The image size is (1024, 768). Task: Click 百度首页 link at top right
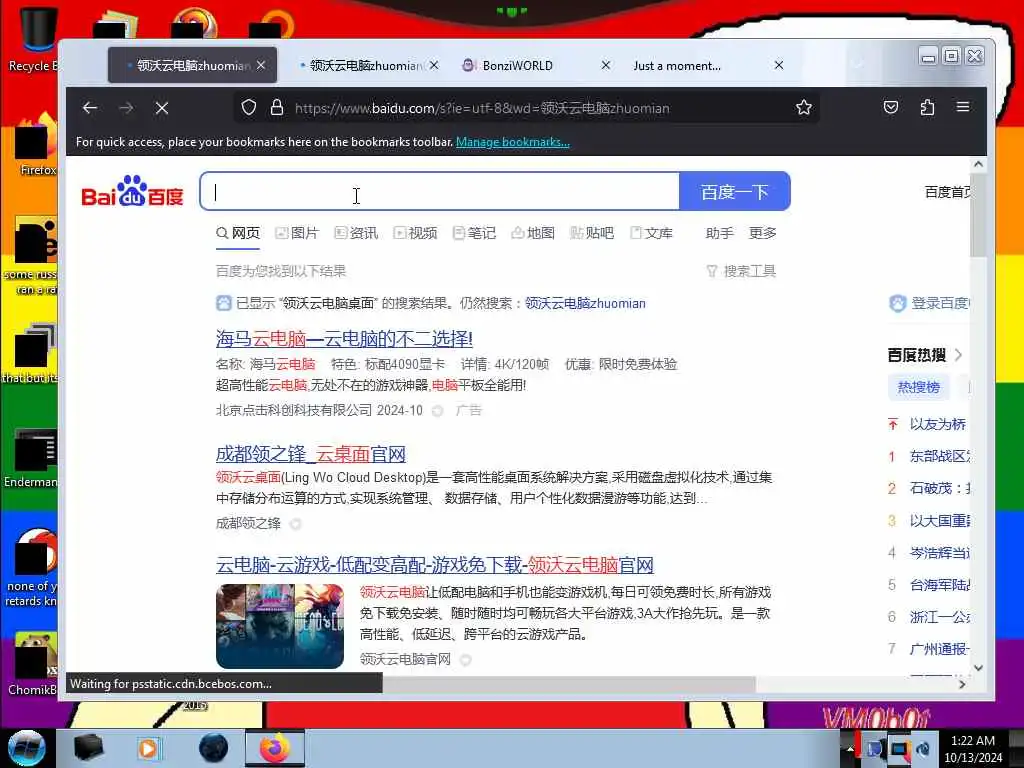click(948, 192)
